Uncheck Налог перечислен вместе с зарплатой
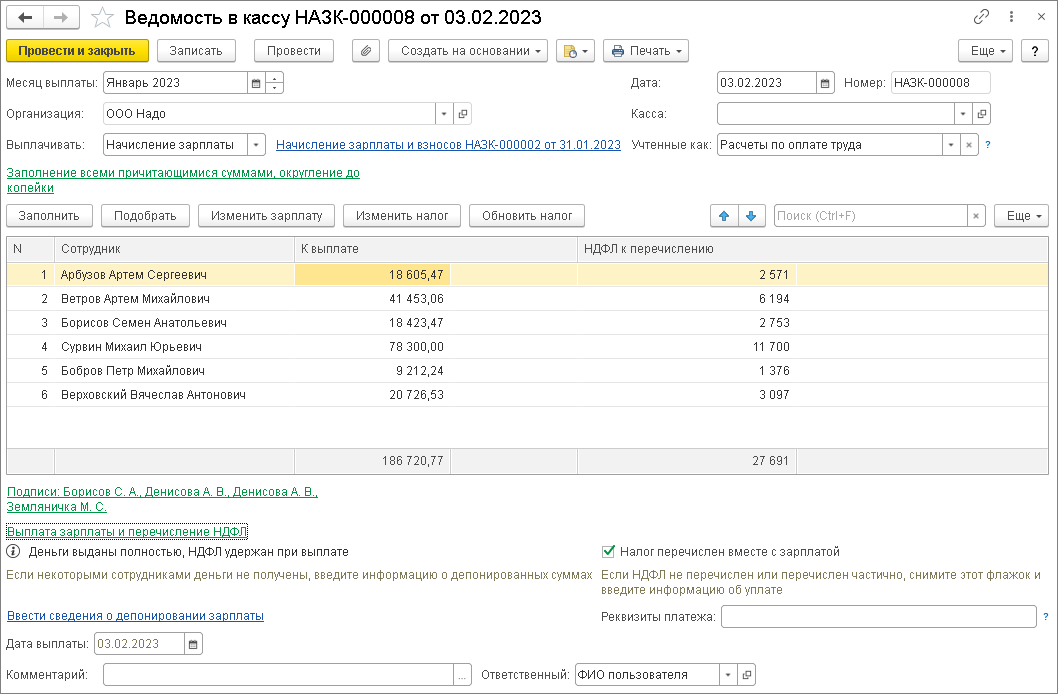The height and width of the screenshot is (694, 1058). point(608,551)
